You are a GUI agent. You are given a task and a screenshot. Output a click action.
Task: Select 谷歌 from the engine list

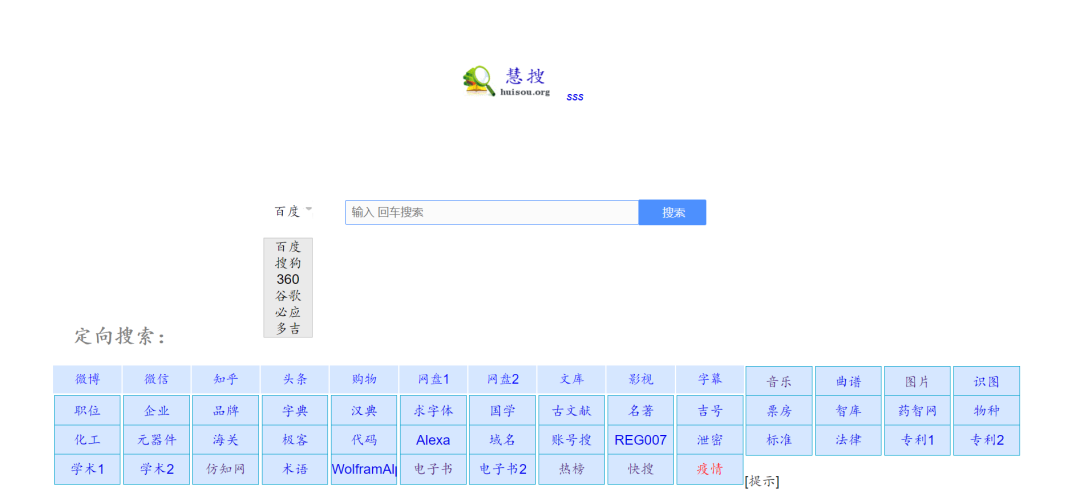[x=288, y=296]
